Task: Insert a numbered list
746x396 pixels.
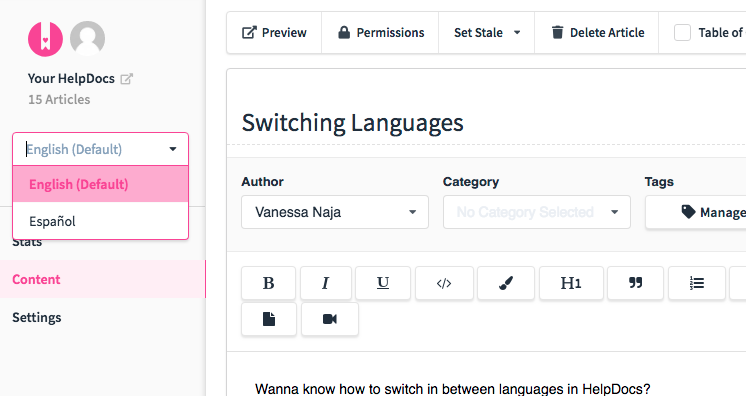Action: pos(697,283)
